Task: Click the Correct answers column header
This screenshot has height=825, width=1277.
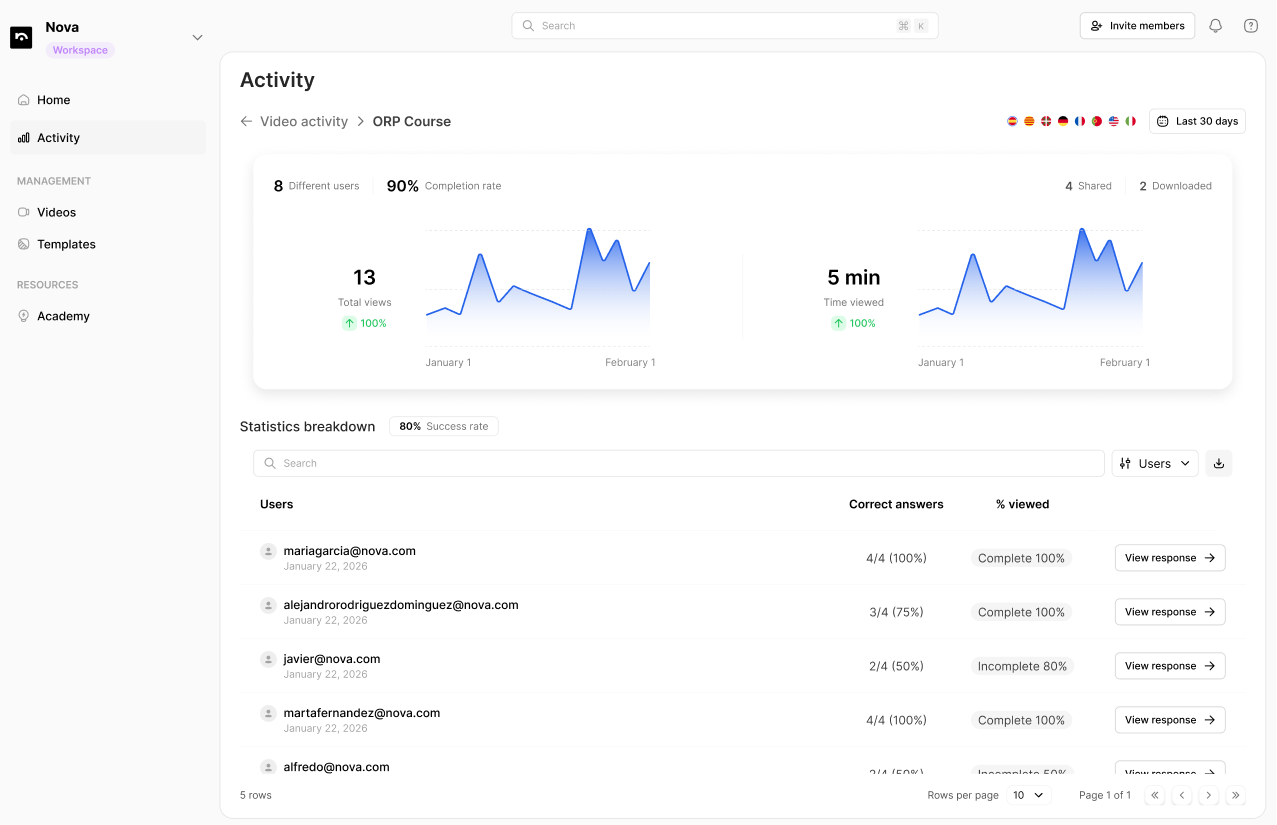Action: (896, 504)
